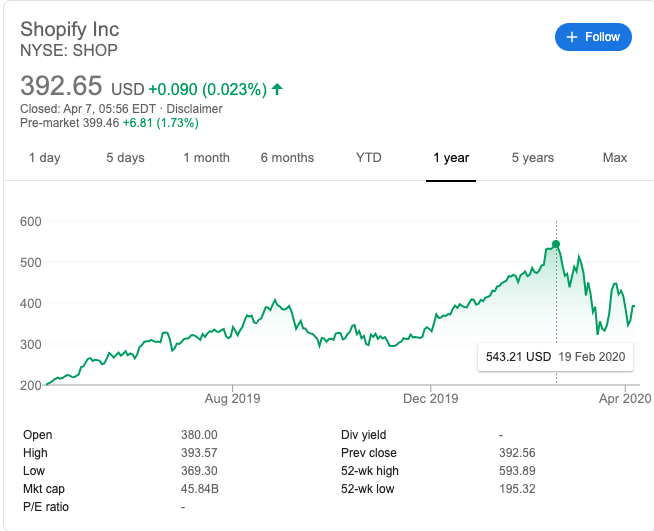The height and width of the screenshot is (531, 654).
Task: Click the plus icon in Follow button
Action: [x=572, y=37]
